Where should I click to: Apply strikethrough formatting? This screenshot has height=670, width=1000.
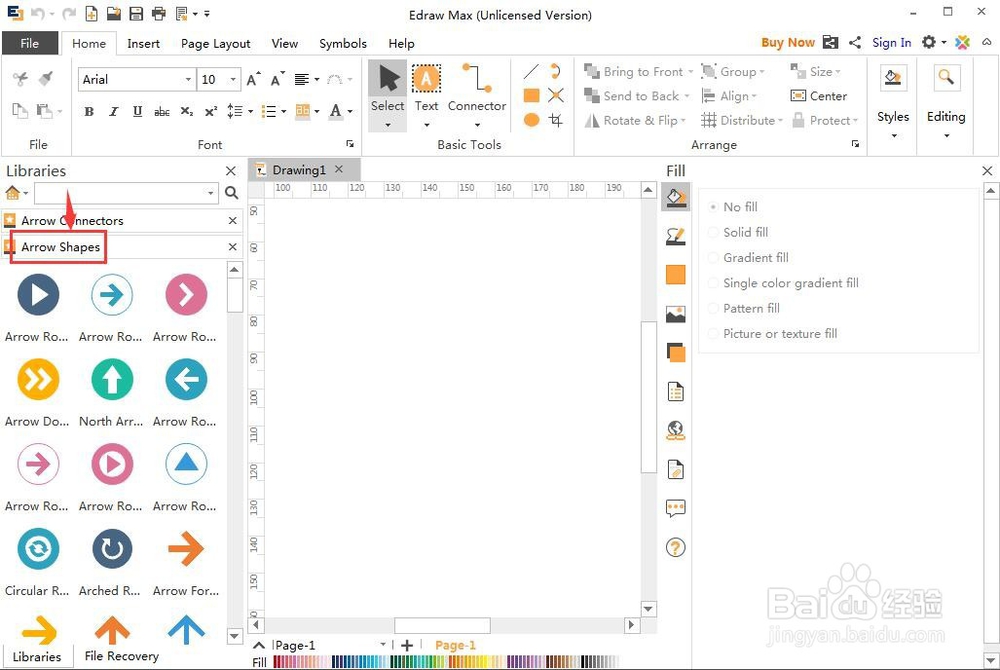pyautogui.click(x=162, y=112)
